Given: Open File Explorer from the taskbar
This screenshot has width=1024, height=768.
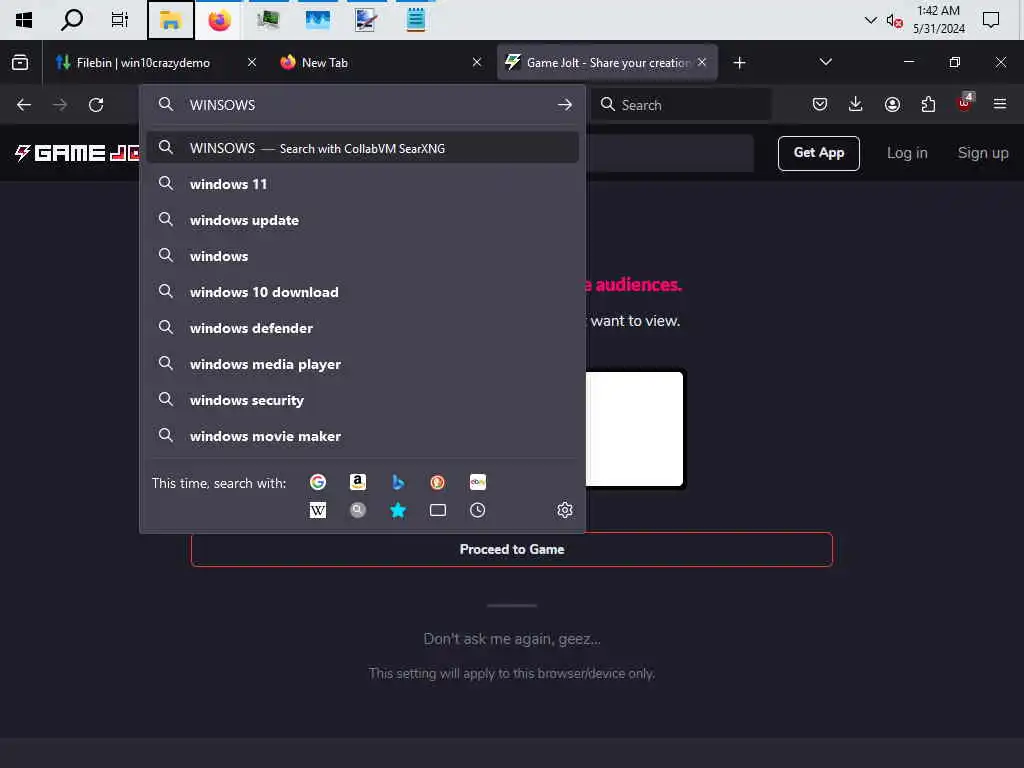Looking at the screenshot, I should 170,20.
